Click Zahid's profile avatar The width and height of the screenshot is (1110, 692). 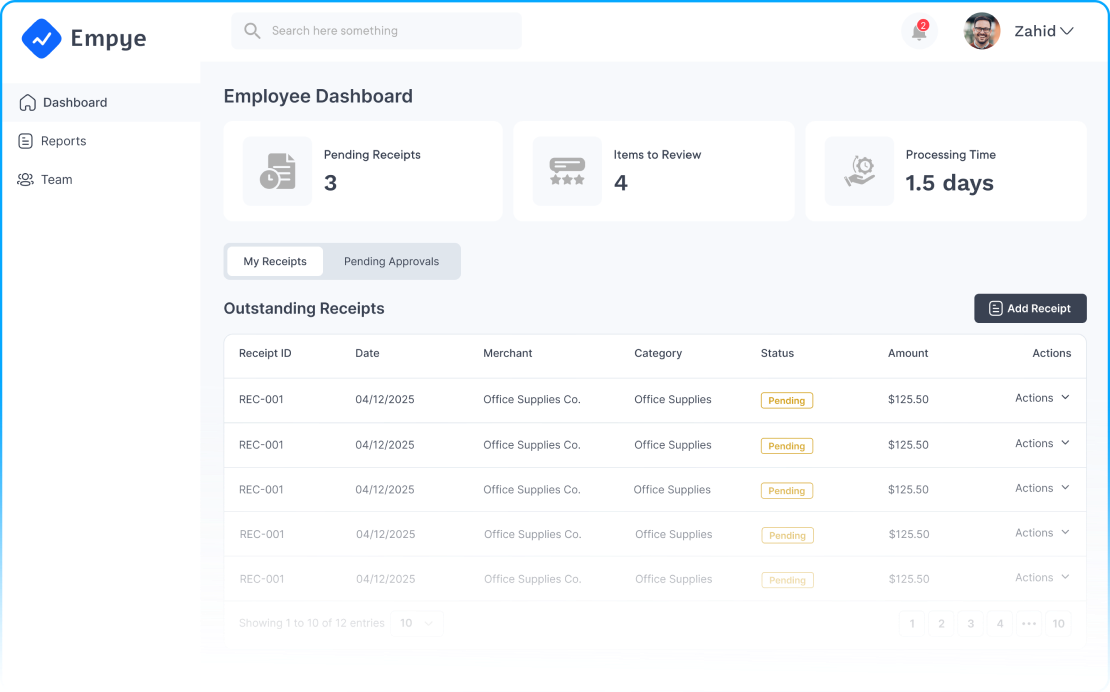pos(981,31)
